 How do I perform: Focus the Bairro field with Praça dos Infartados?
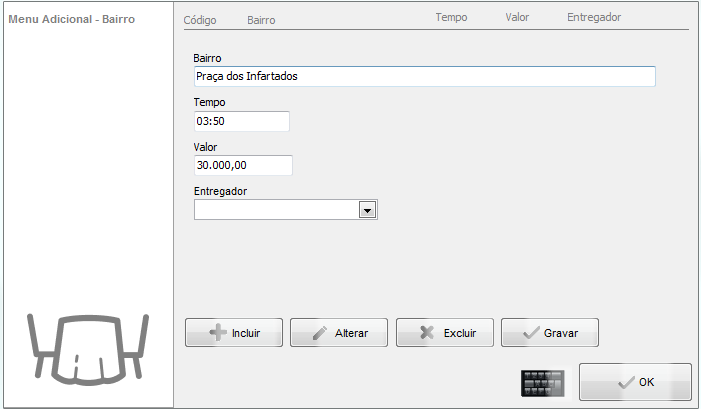pyautogui.click(x=424, y=77)
